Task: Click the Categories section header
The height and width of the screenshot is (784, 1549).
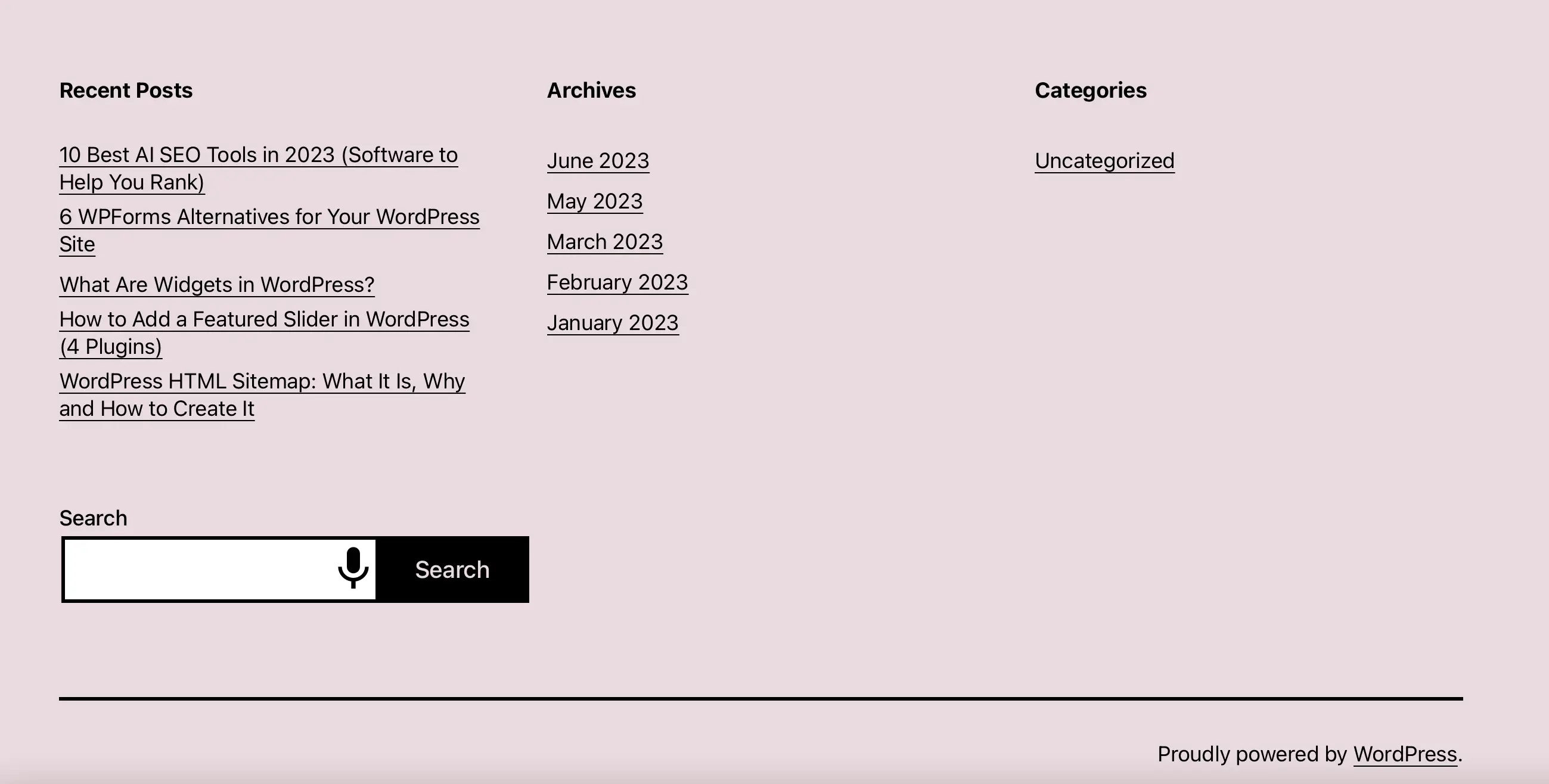Action: [x=1091, y=90]
